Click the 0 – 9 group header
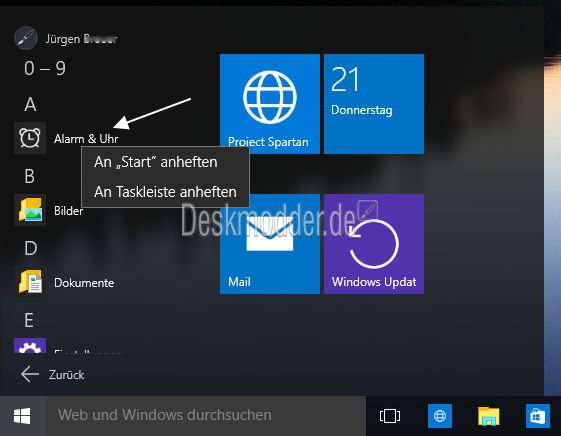The width and height of the screenshot is (561, 436). 45,68
